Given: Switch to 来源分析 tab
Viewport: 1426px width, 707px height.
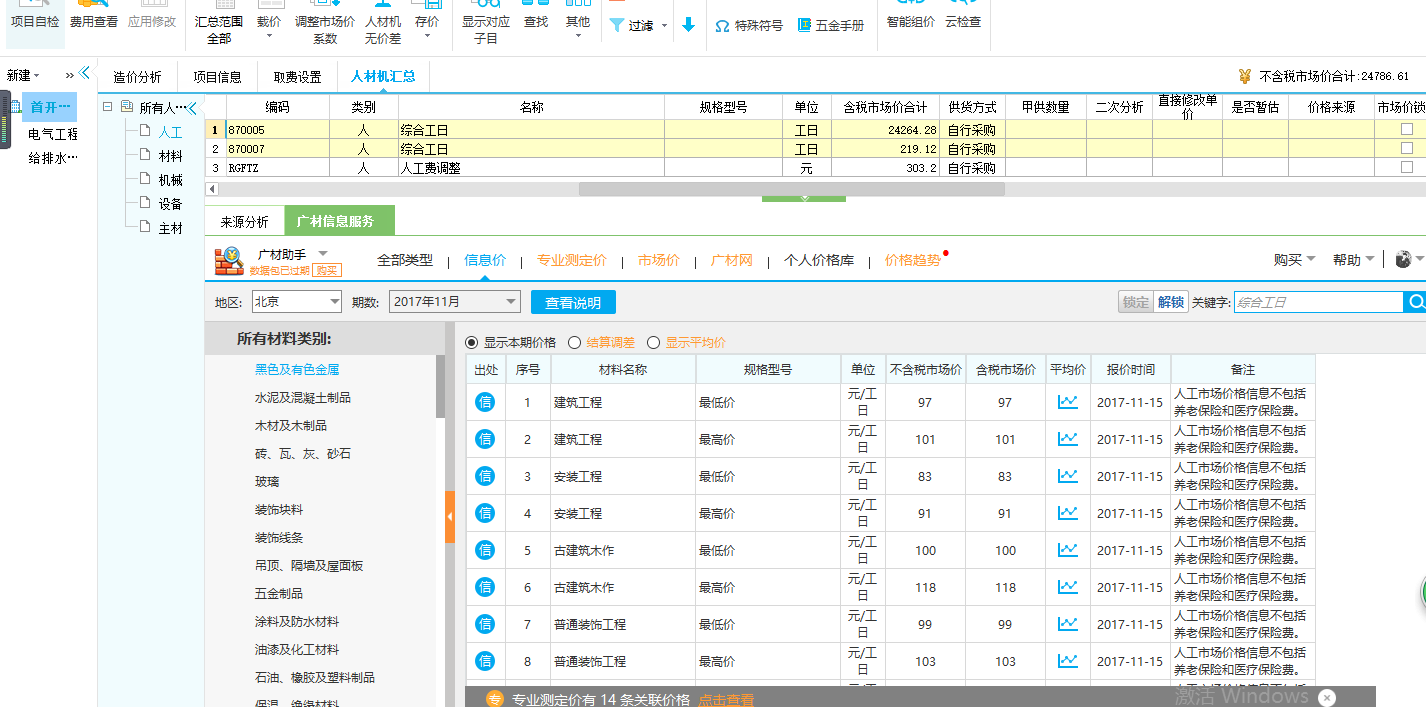Looking at the screenshot, I should pyautogui.click(x=245, y=222).
